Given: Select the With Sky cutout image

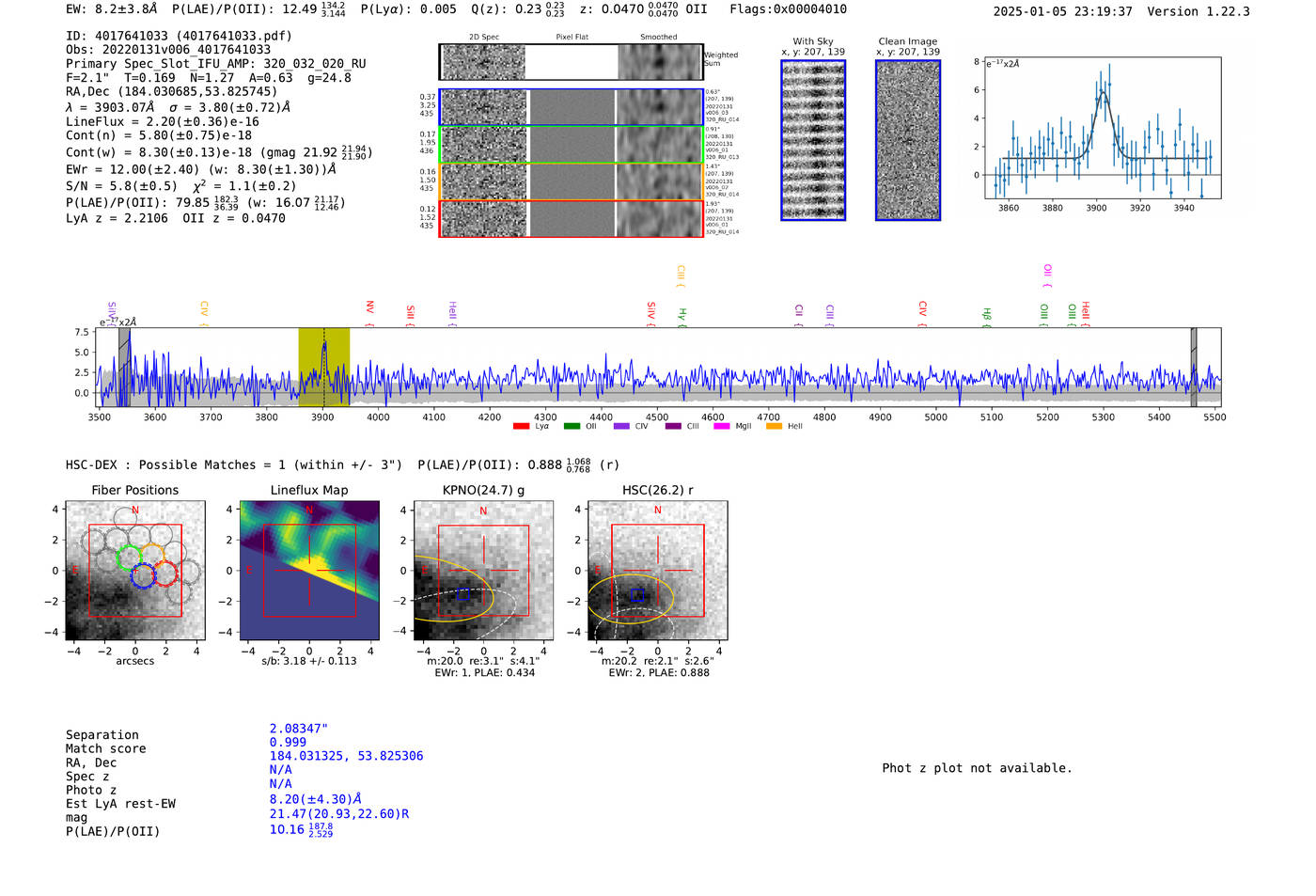Looking at the screenshot, I should (813, 140).
